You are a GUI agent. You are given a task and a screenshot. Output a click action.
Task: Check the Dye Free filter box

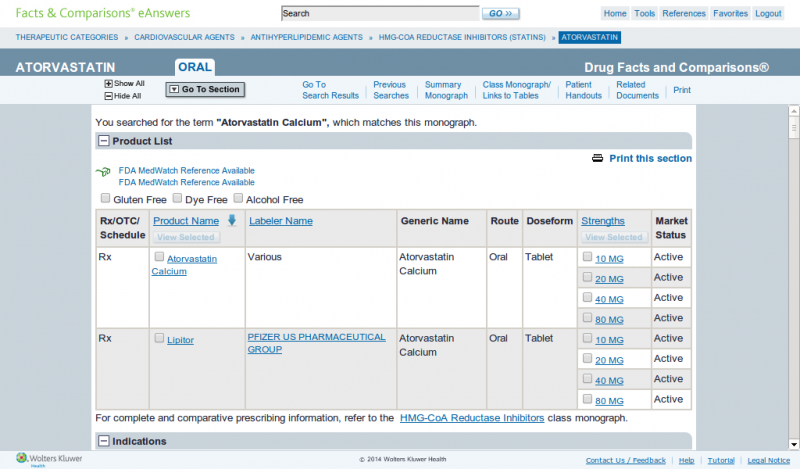(x=177, y=198)
